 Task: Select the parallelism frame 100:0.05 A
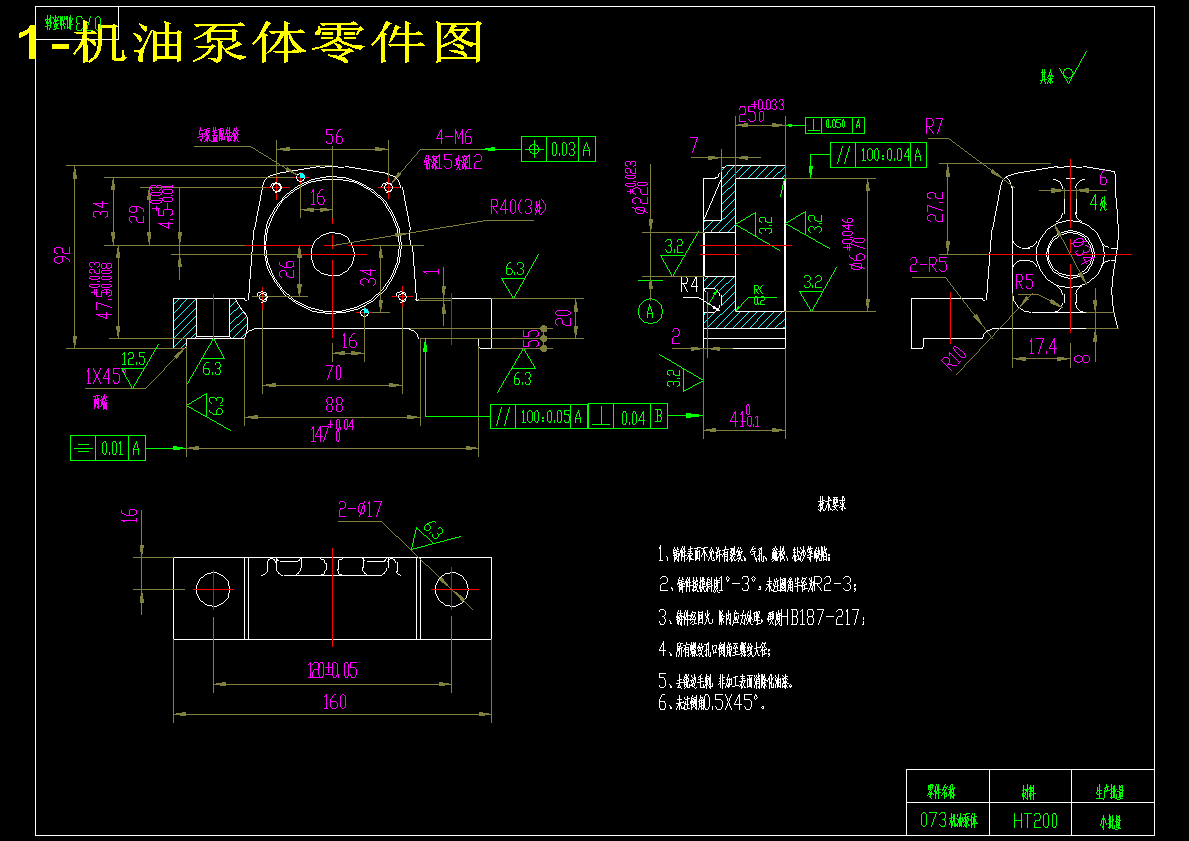click(x=539, y=416)
